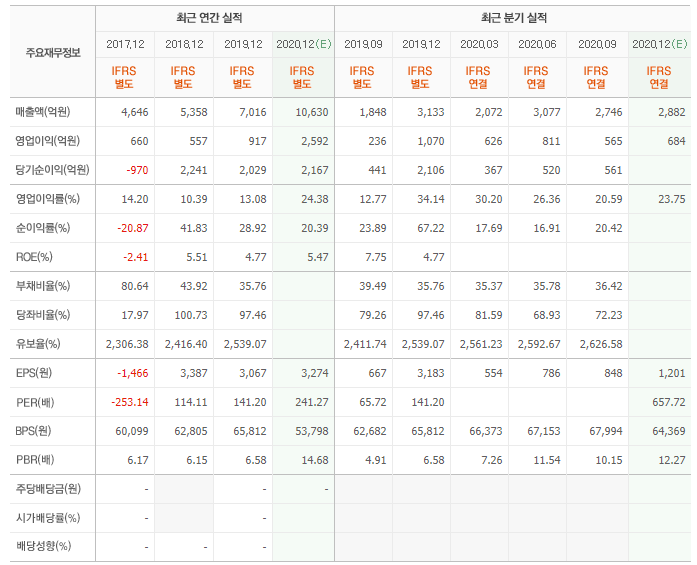Image resolution: width=697 pixels, height=565 pixels.
Task: Click the 최근 분기 실적 header
Action: click(x=513, y=18)
